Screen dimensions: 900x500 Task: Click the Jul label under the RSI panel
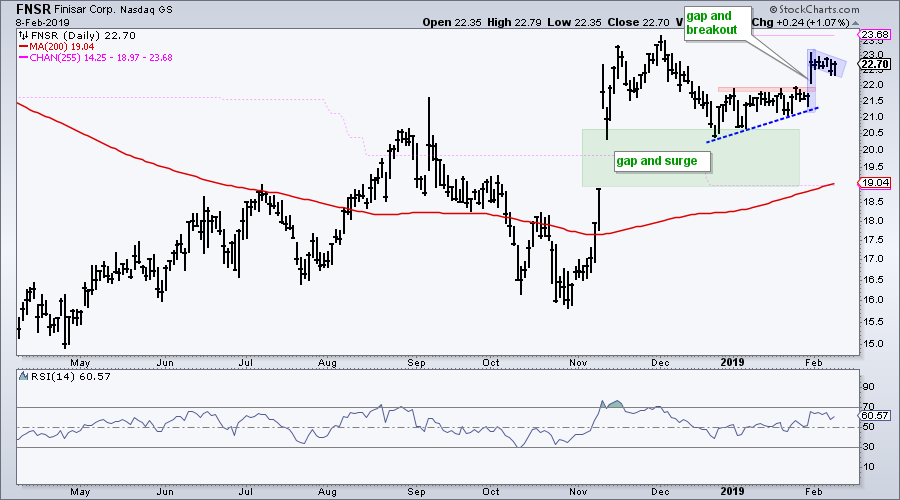click(246, 492)
